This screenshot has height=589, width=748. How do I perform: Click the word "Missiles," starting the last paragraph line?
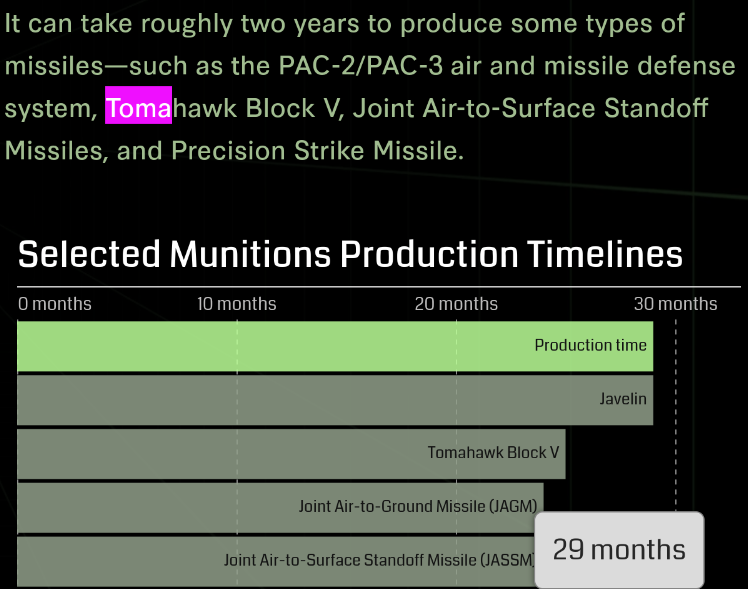[56, 151]
